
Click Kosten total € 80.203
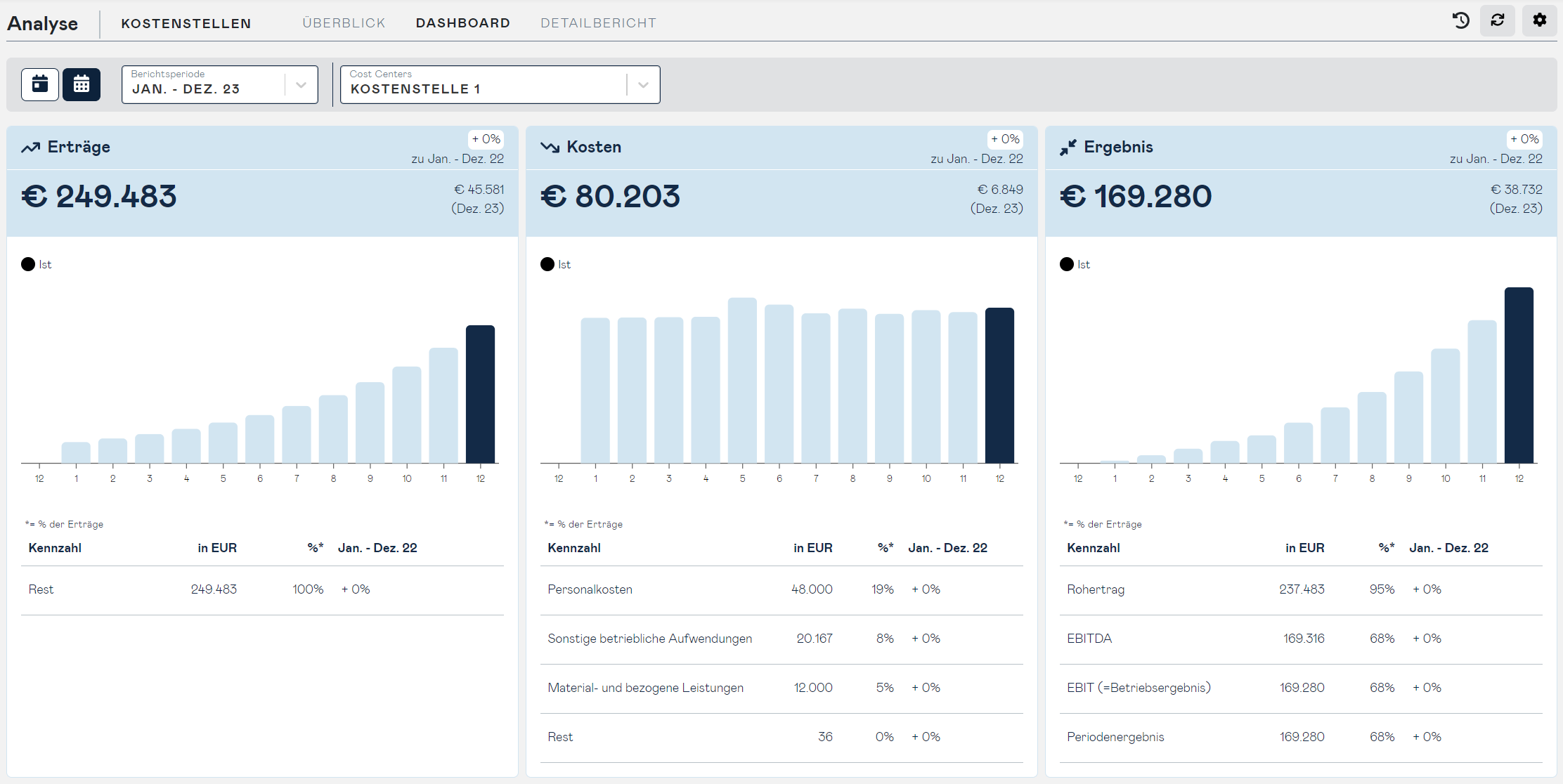tap(611, 196)
